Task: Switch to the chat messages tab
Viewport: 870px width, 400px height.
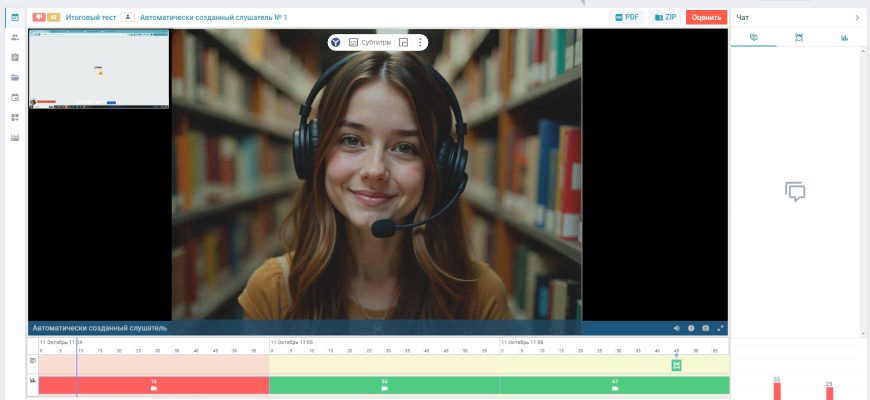Action: 753,38
